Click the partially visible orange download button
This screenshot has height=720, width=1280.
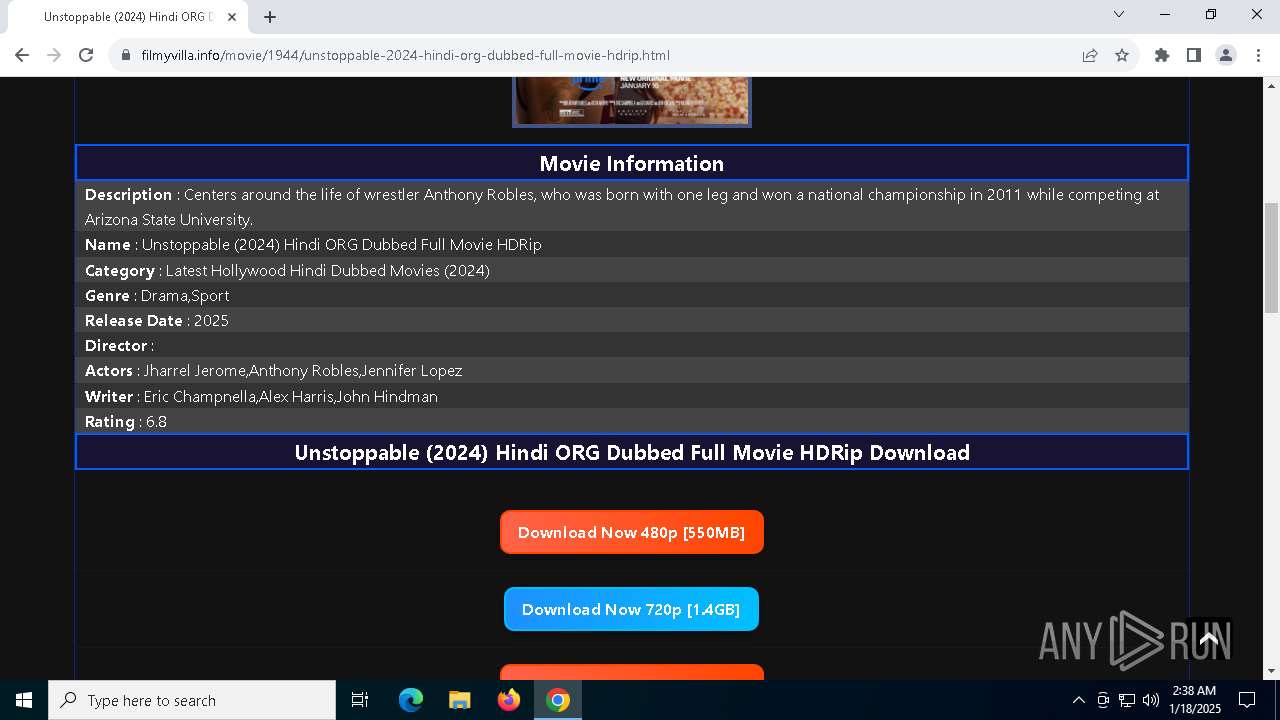click(x=632, y=672)
